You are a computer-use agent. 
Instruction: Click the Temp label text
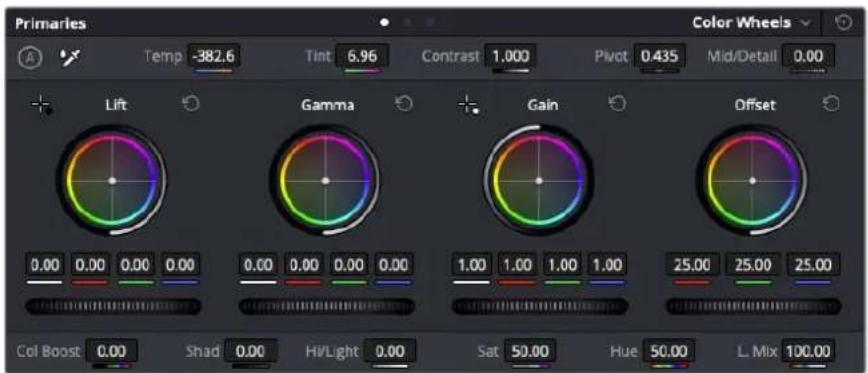pyautogui.click(x=163, y=56)
